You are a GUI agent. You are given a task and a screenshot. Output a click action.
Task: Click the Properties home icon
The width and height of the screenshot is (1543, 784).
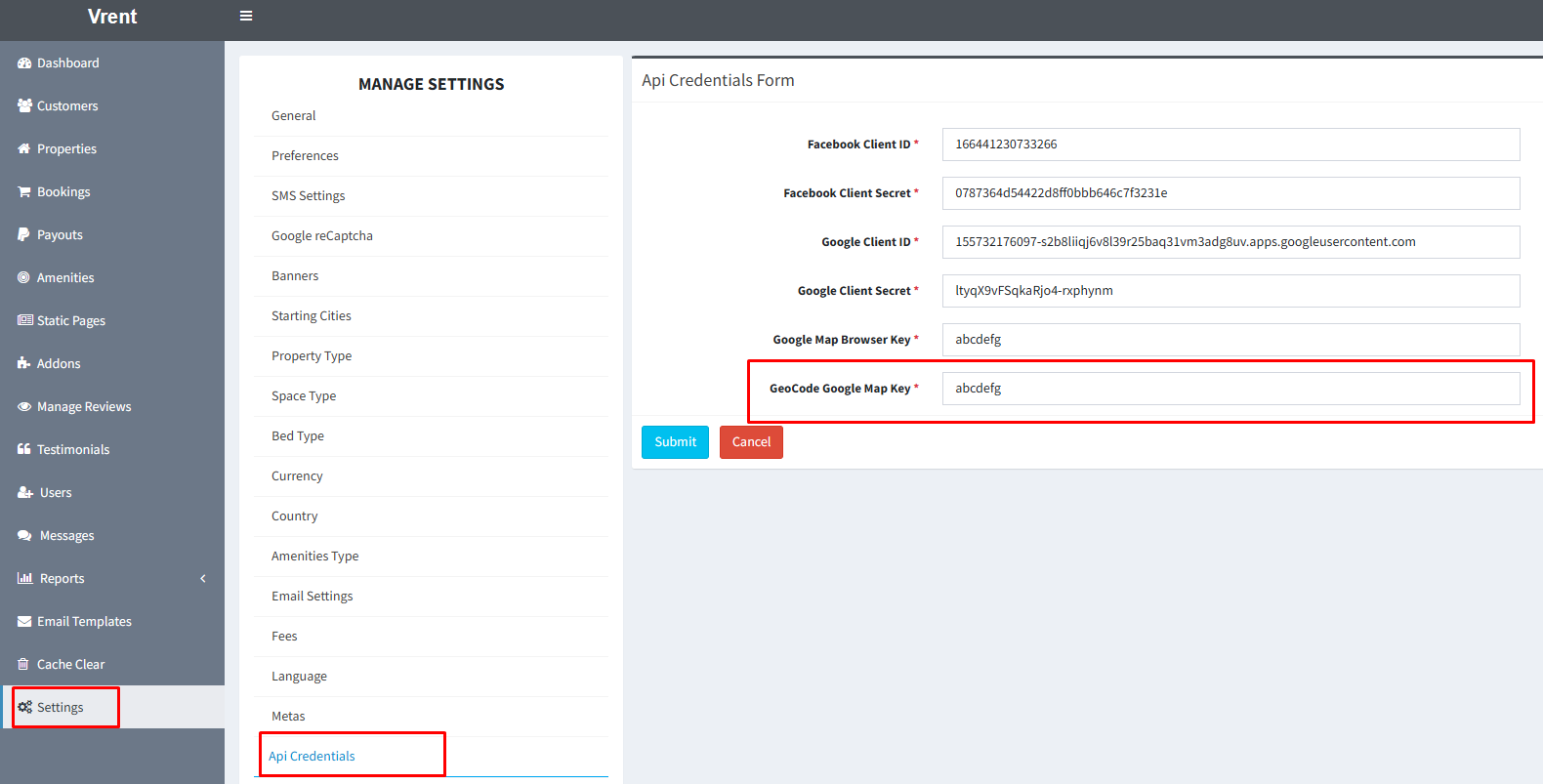click(24, 148)
